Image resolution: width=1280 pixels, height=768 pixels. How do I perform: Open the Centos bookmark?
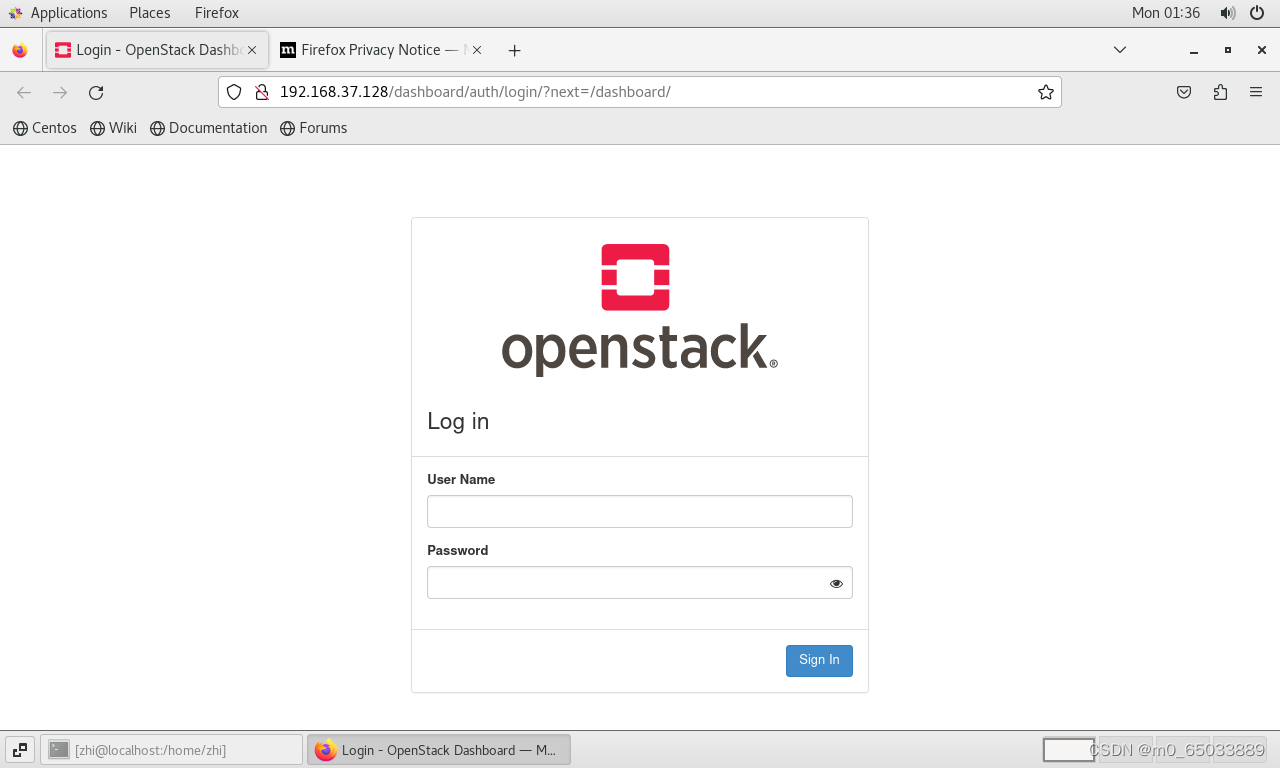coord(45,128)
